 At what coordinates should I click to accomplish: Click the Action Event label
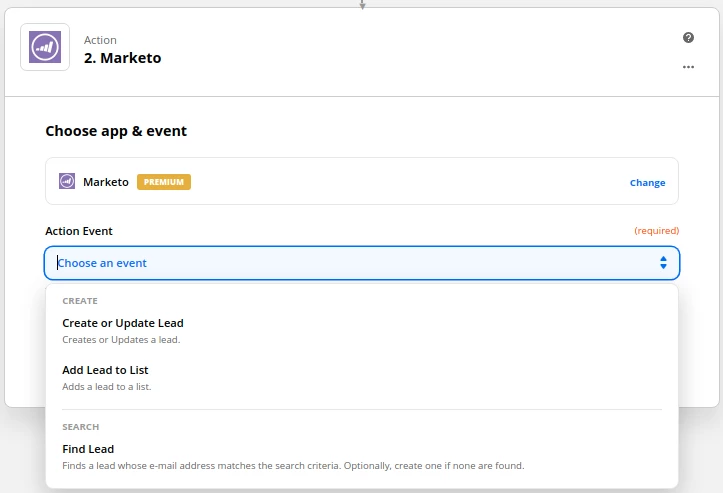pos(79,231)
